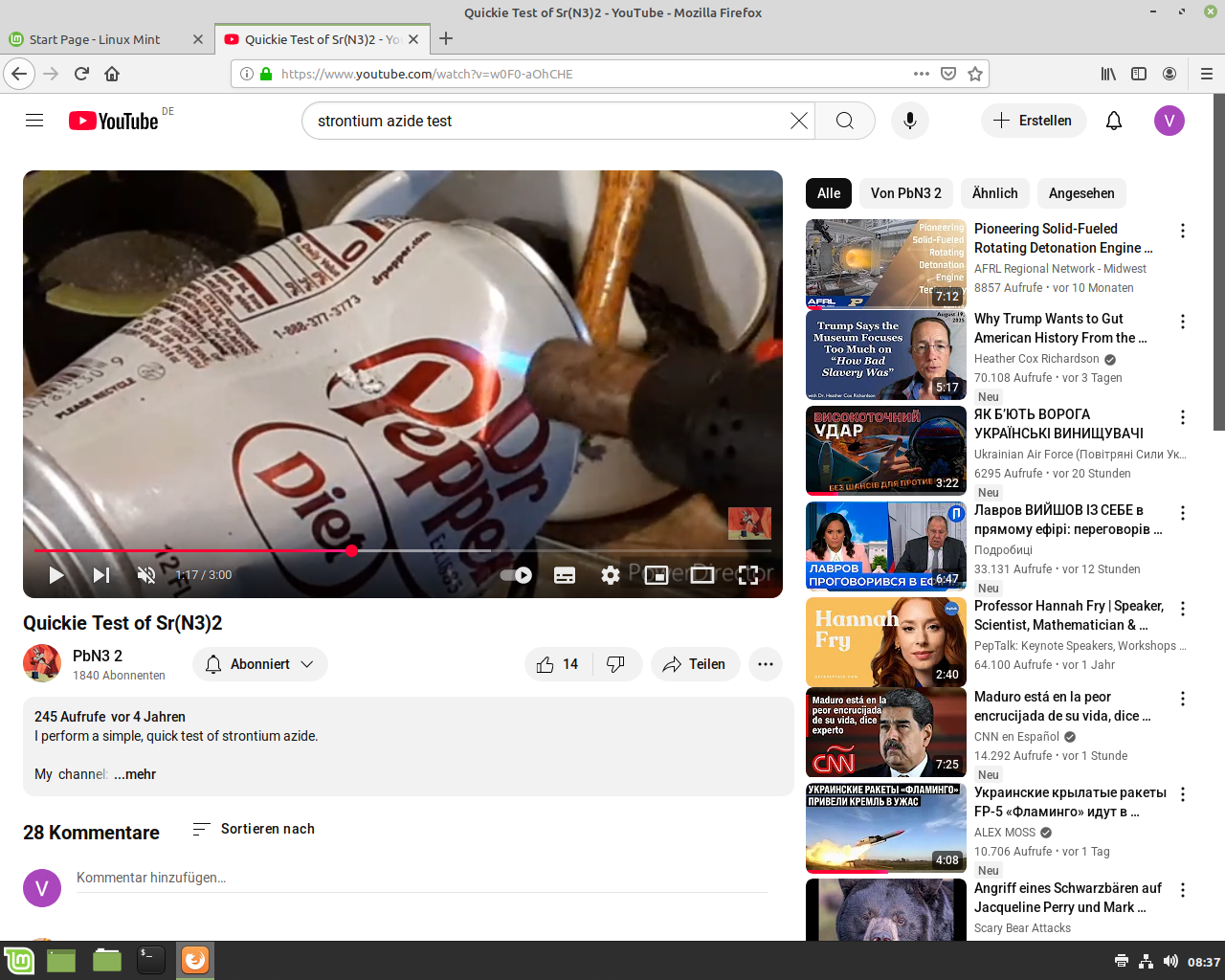The image size is (1225, 980).
Task: Run search with magnifier button
Action: tap(845, 121)
